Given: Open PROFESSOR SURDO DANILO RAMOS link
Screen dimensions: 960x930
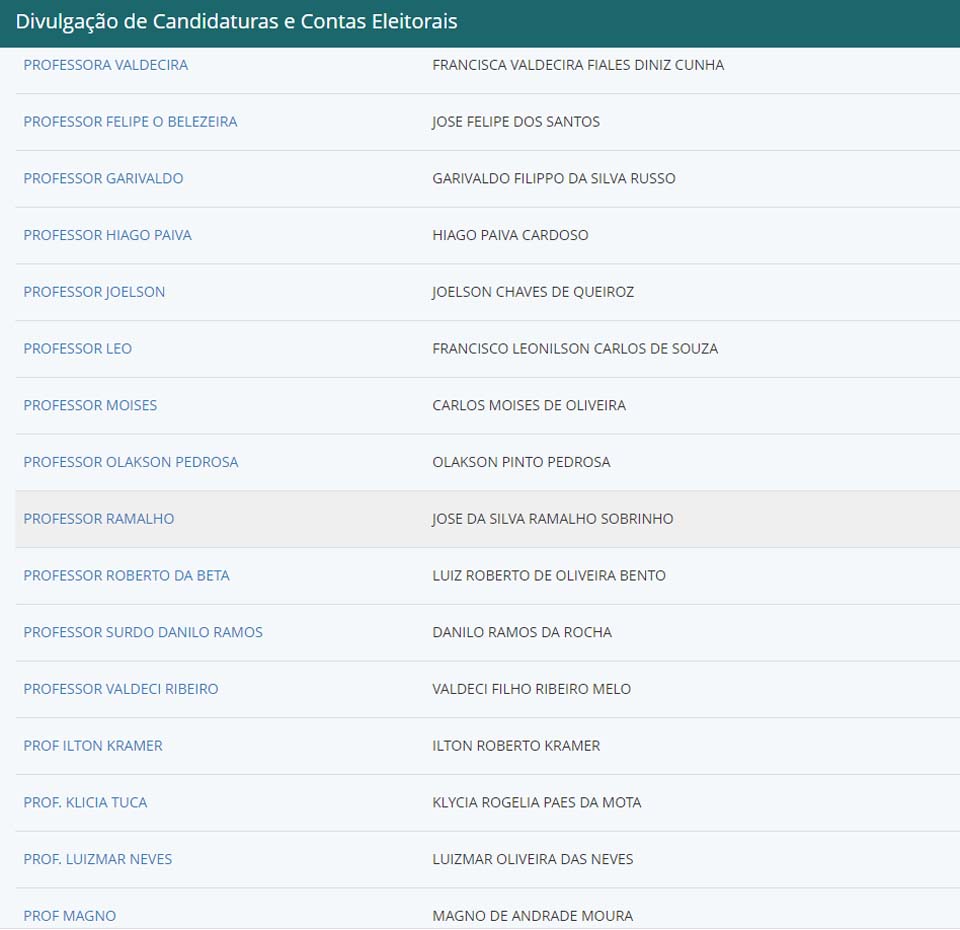Looking at the screenshot, I should [143, 632].
